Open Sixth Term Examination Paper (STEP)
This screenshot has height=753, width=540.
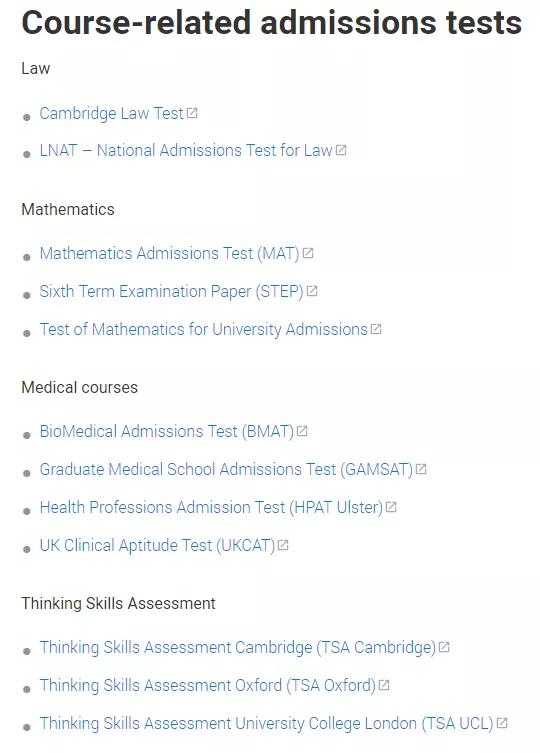172,291
